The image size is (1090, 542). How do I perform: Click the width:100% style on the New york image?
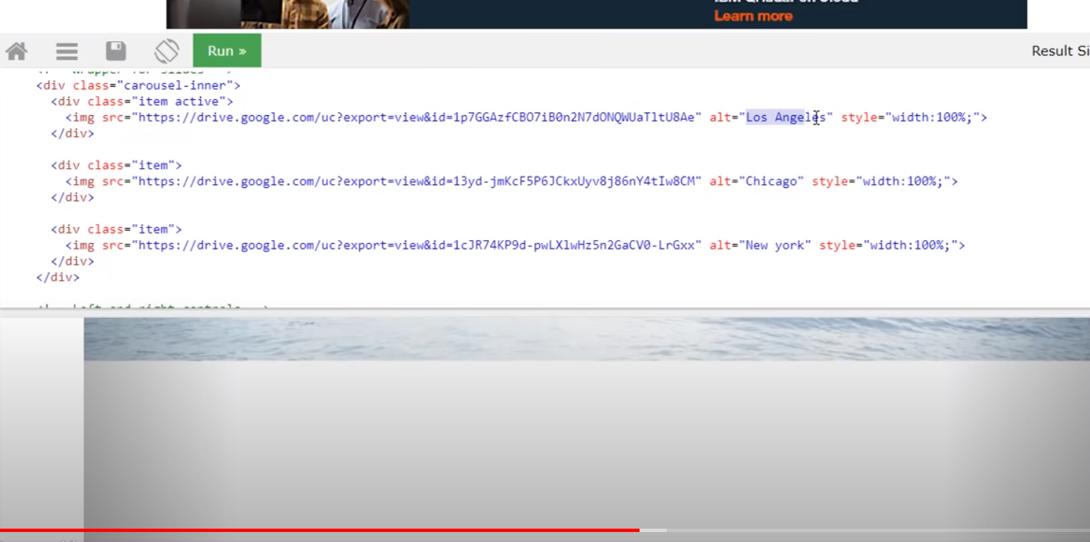[910, 245]
